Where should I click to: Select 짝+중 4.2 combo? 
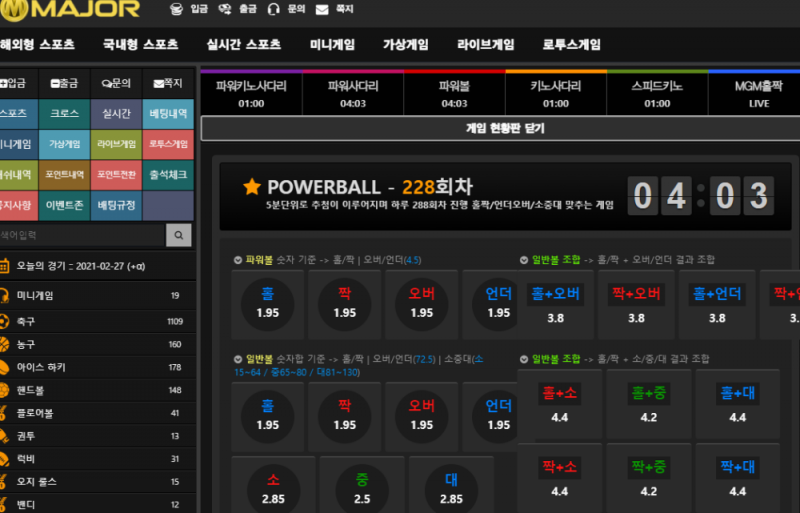[649, 478]
